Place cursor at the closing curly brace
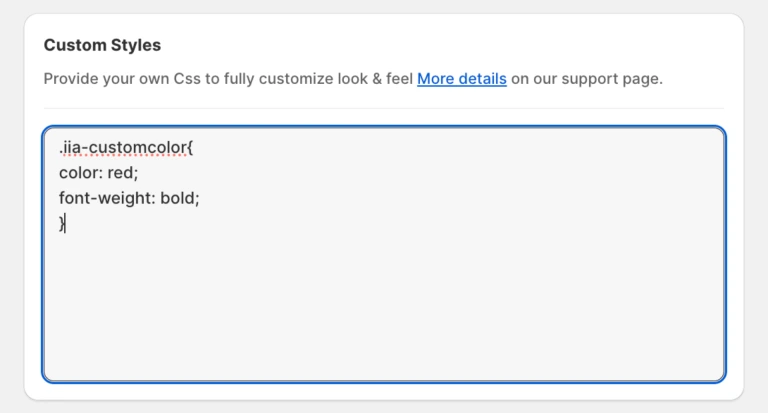The width and height of the screenshot is (768, 413). click(x=61, y=223)
